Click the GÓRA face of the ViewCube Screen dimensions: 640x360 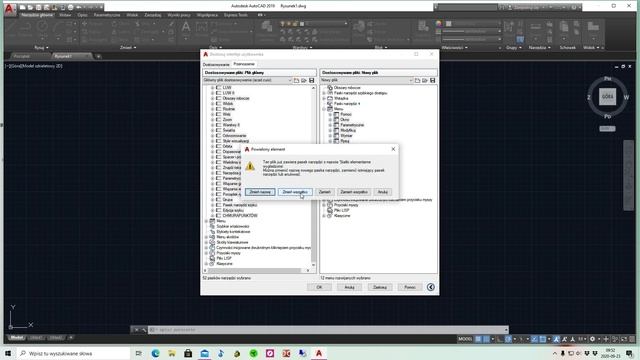tap(607, 97)
